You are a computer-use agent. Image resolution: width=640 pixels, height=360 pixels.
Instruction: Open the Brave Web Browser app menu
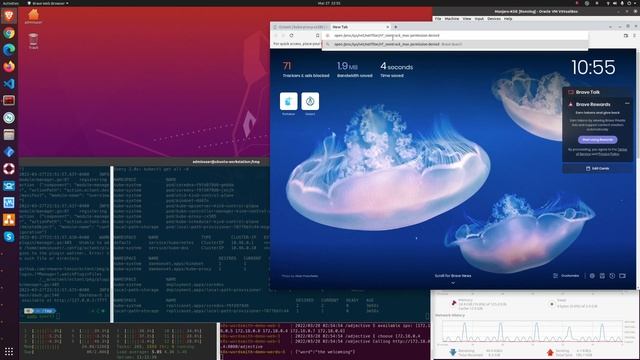(x=48, y=3)
